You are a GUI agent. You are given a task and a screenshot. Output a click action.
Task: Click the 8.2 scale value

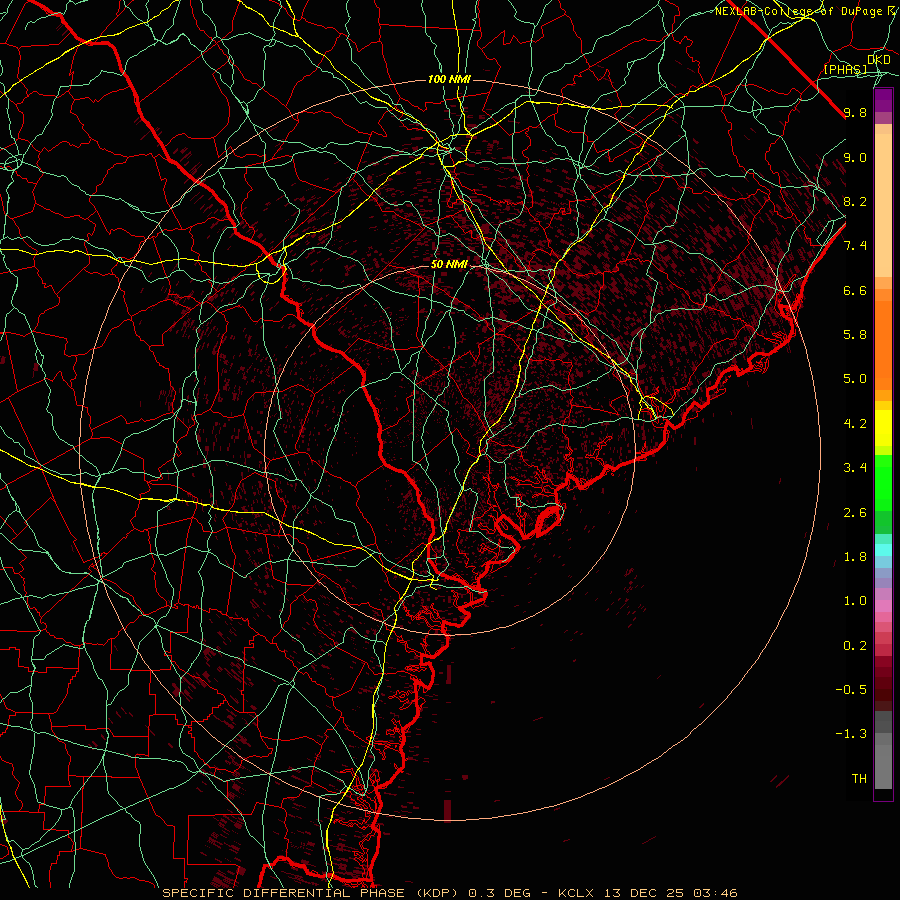point(855,201)
